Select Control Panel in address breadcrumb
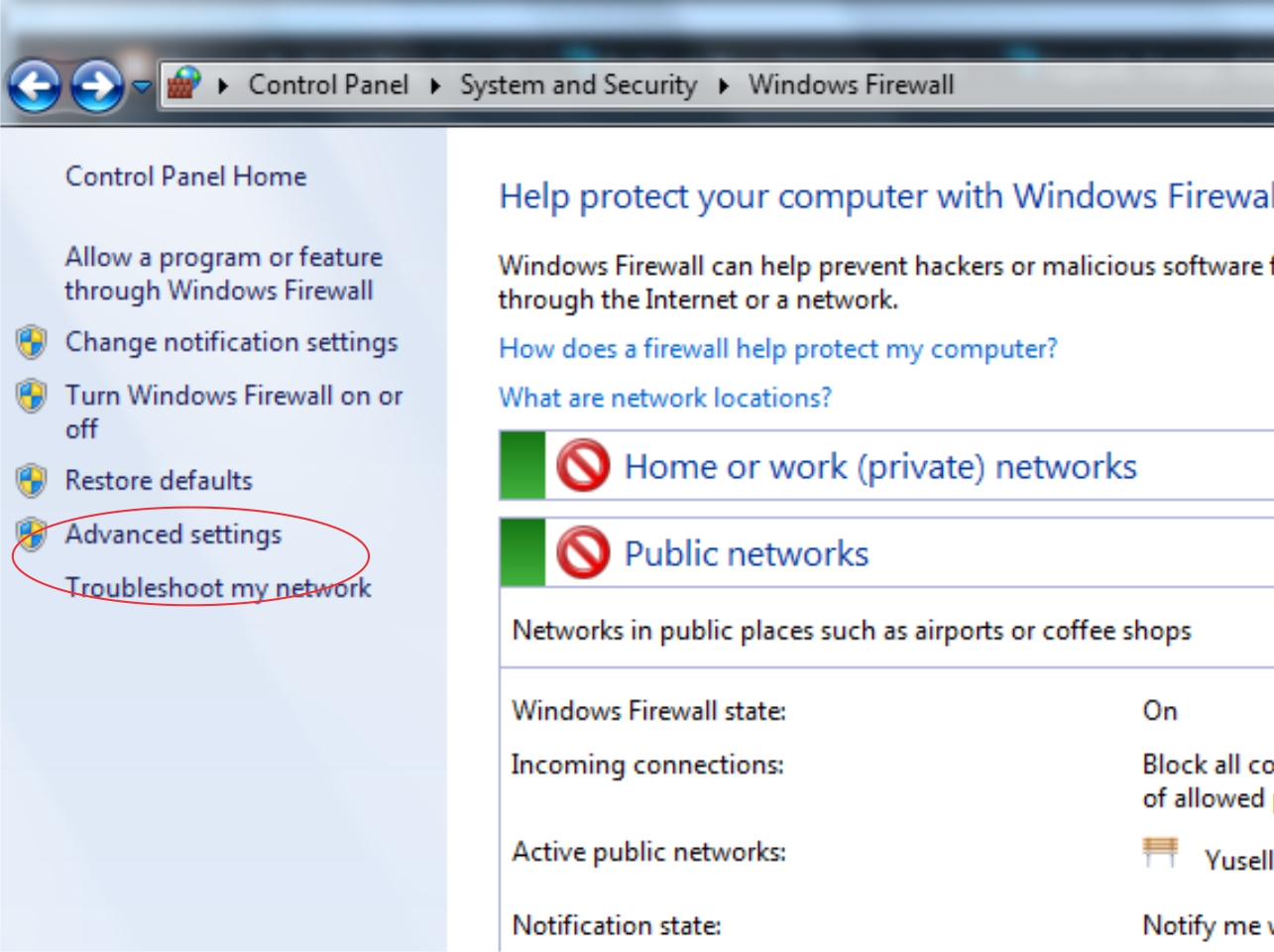 (x=328, y=85)
